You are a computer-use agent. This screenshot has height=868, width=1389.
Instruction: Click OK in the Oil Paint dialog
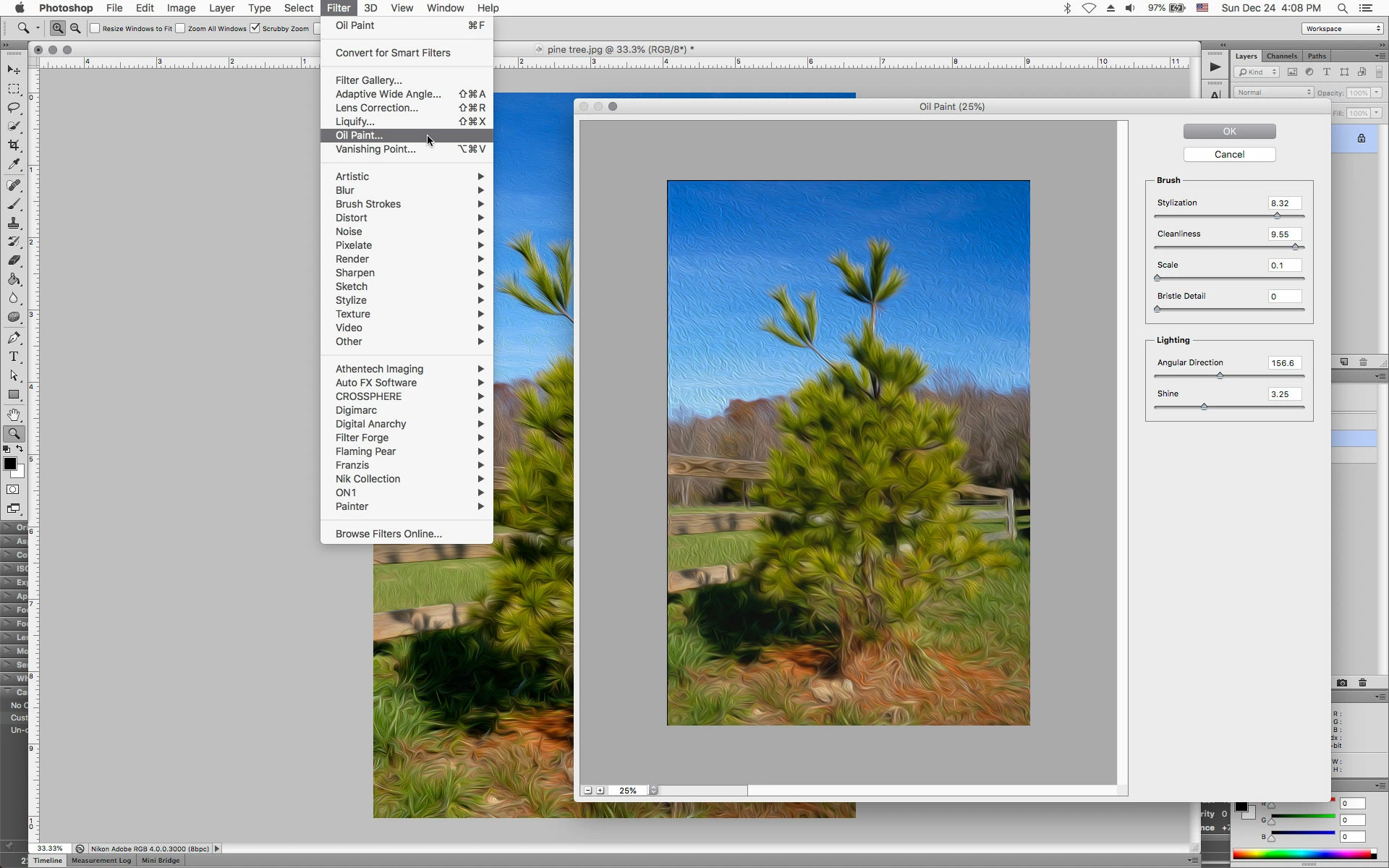pos(1229,131)
